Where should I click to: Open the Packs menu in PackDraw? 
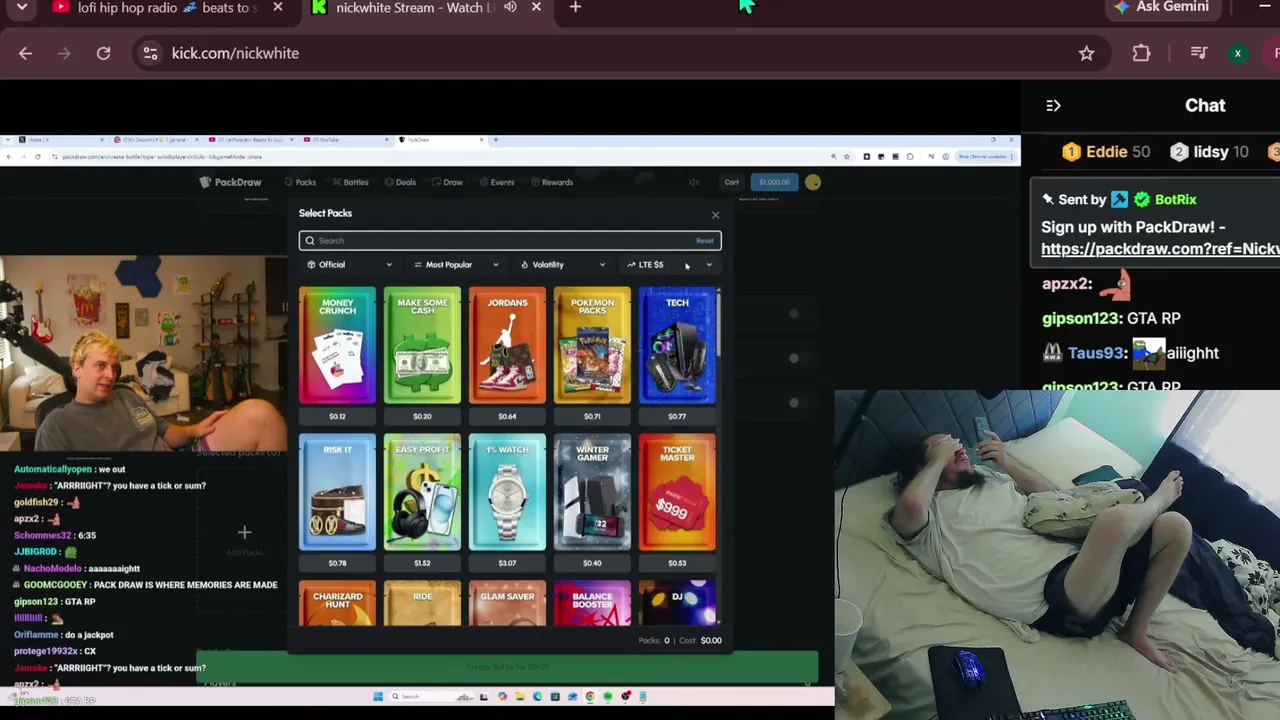[x=301, y=182]
